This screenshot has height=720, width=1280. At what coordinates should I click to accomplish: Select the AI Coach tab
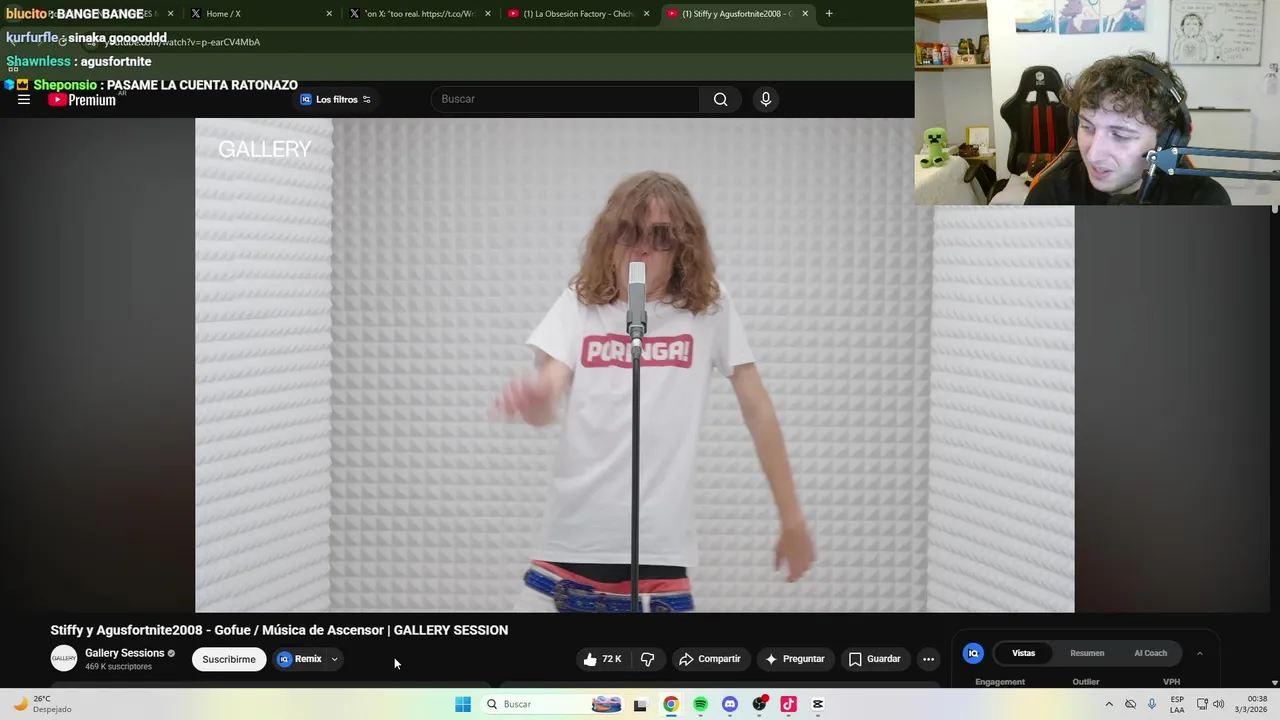point(1150,653)
